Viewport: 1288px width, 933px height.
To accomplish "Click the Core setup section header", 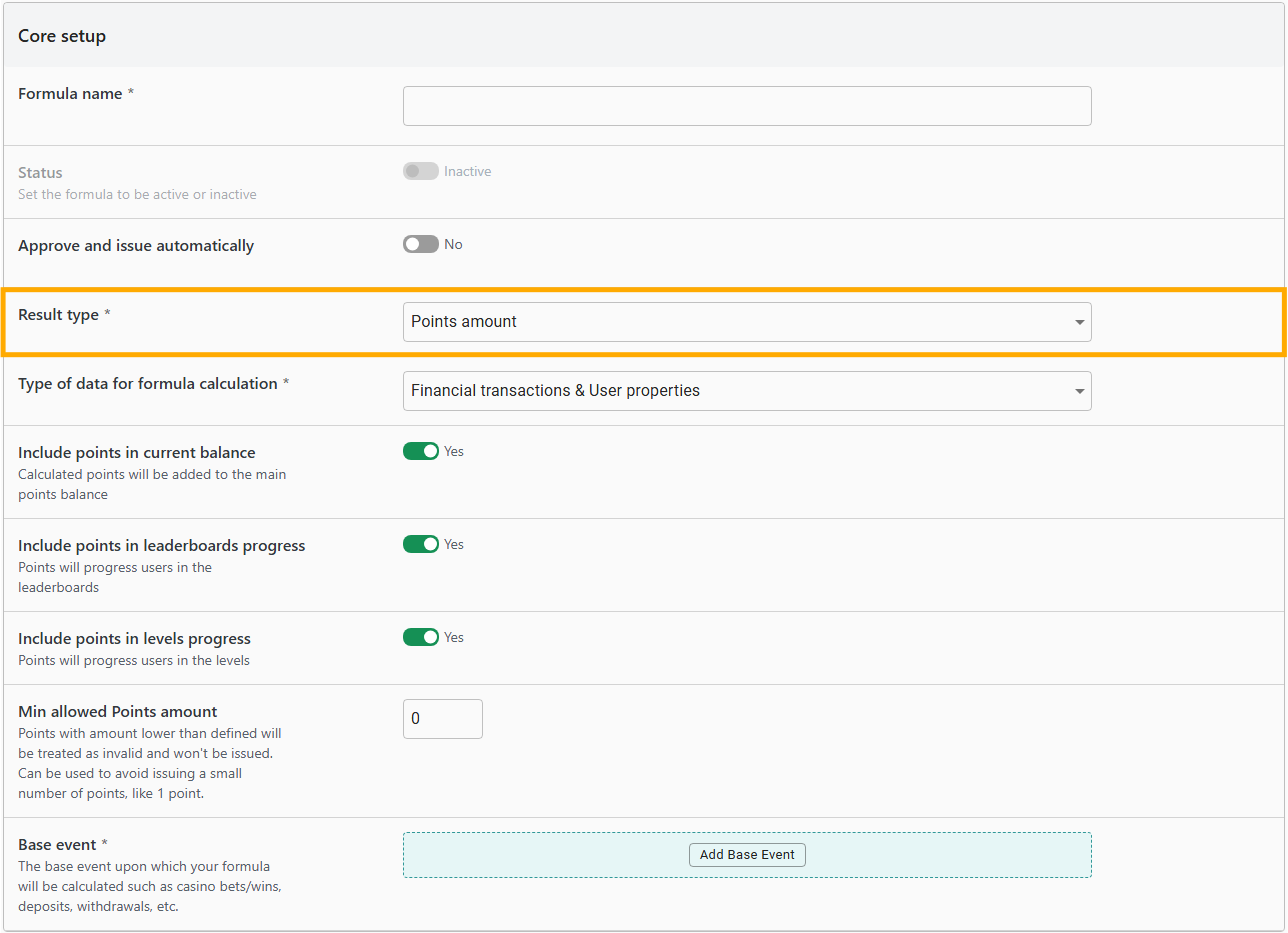I will pos(62,36).
